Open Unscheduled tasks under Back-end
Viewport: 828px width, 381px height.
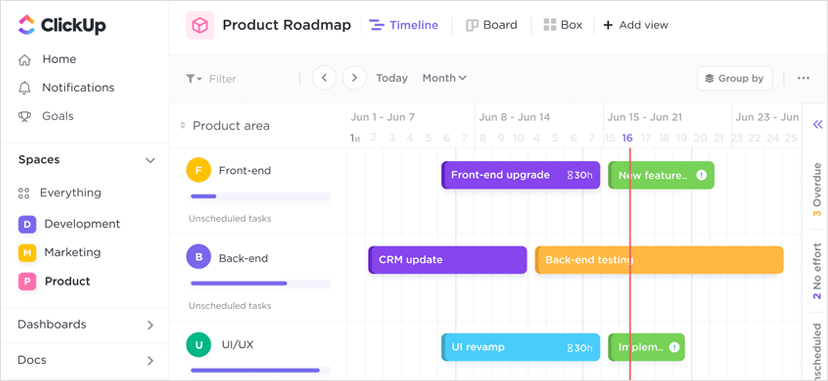click(x=230, y=306)
